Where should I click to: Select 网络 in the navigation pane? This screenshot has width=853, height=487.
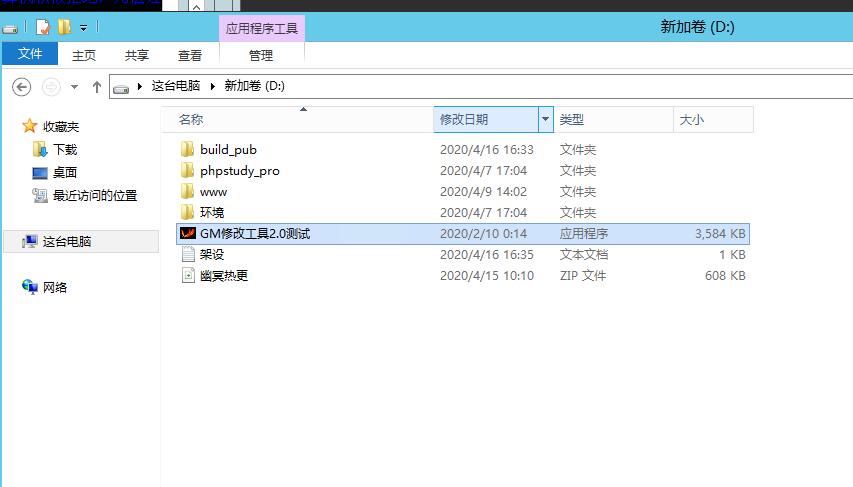coord(55,288)
